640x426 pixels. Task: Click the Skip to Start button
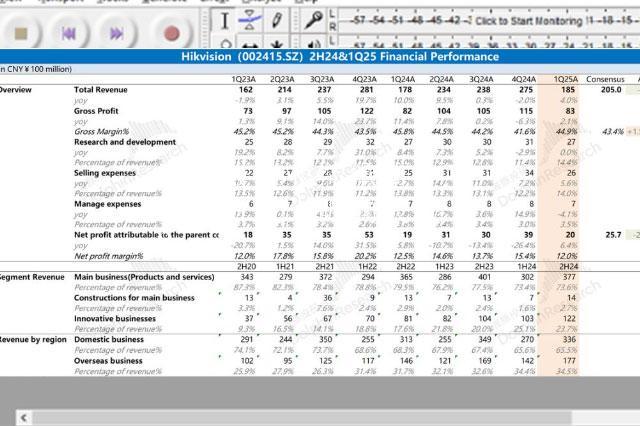[x=69, y=33]
